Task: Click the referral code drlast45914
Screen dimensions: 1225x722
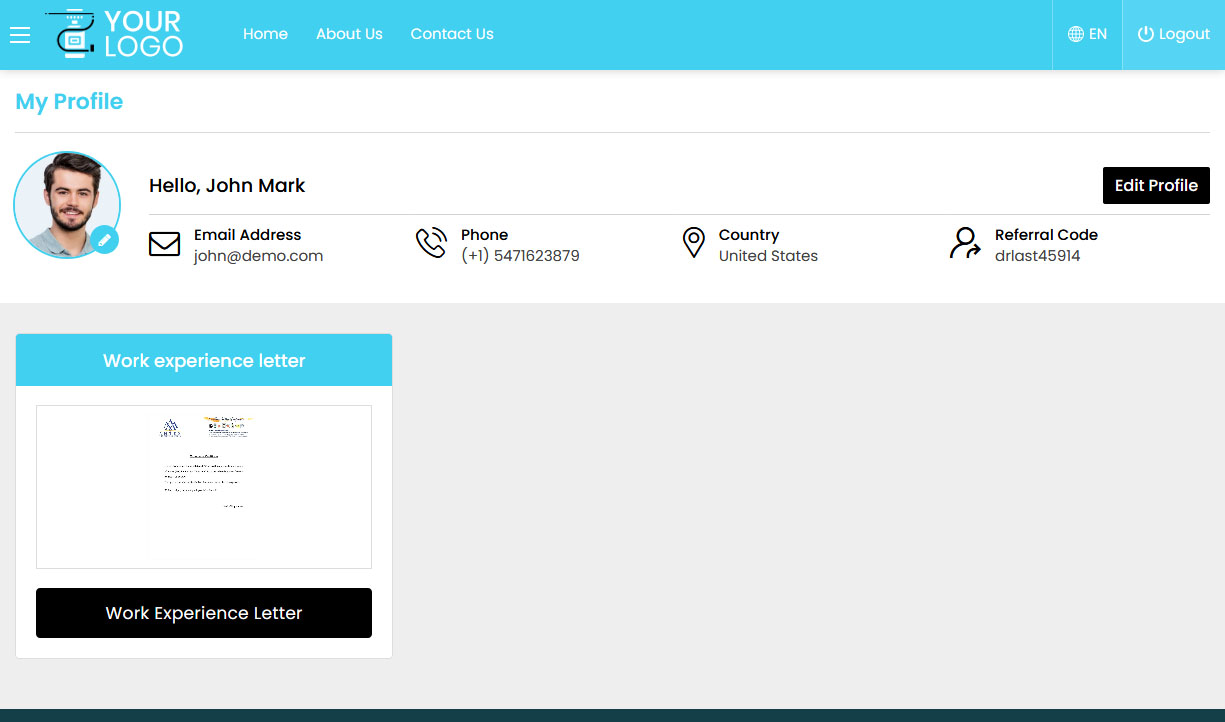Action: point(1037,256)
